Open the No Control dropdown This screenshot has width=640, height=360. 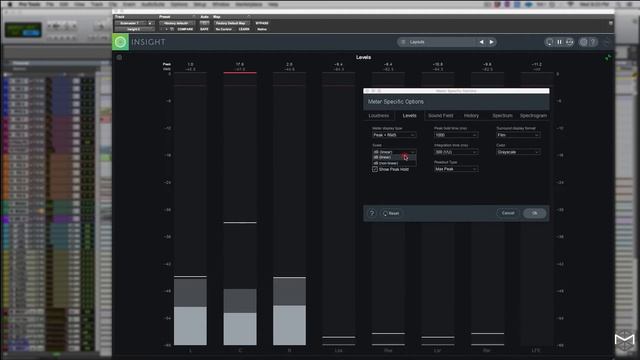coord(224,29)
